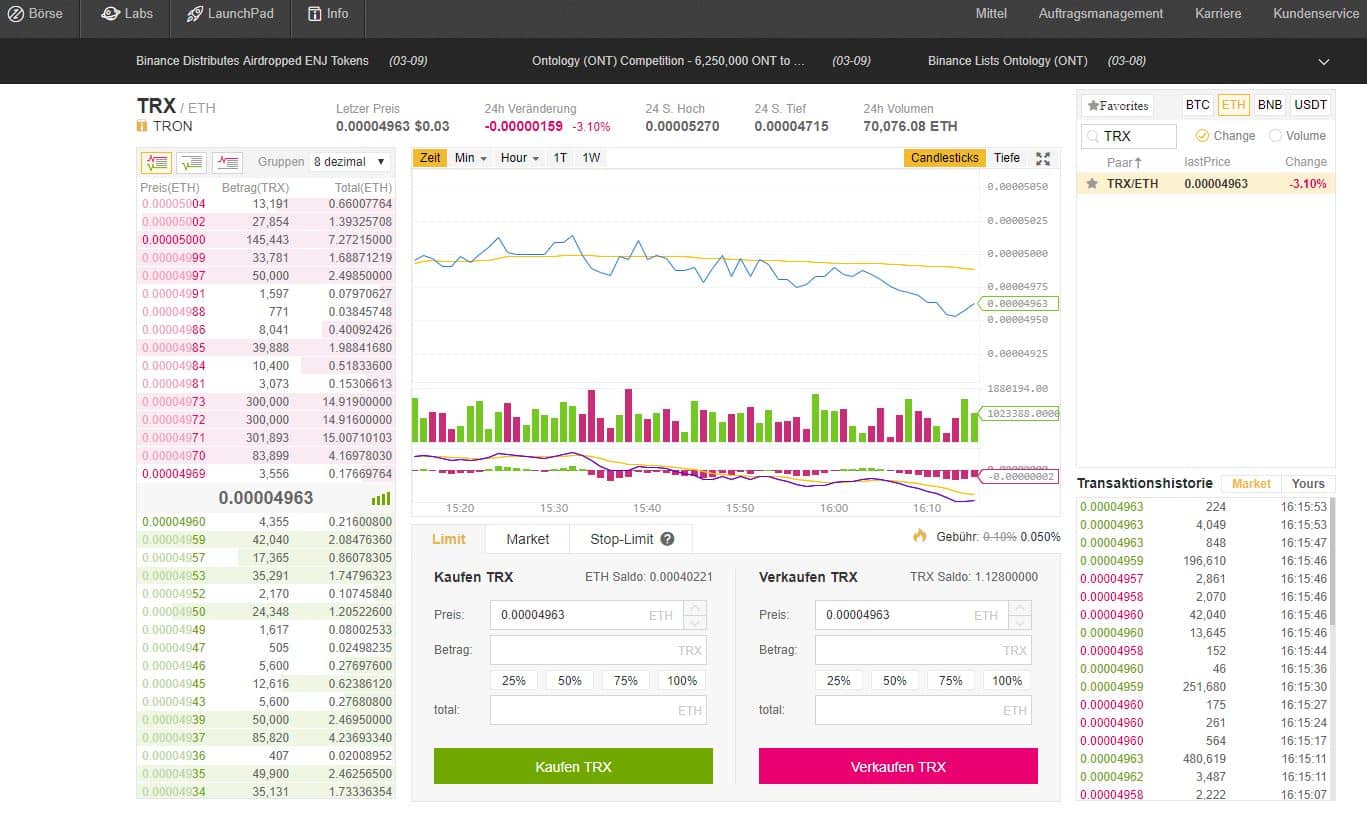The width and height of the screenshot is (1367, 813).
Task: Open the Gruppen 8 dezimal dropdown
Action: point(350,161)
